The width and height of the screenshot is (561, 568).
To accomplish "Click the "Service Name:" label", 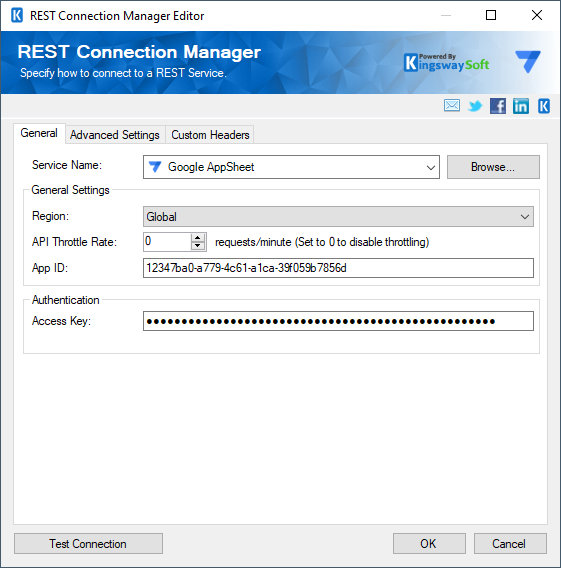I will pos(67,165).
